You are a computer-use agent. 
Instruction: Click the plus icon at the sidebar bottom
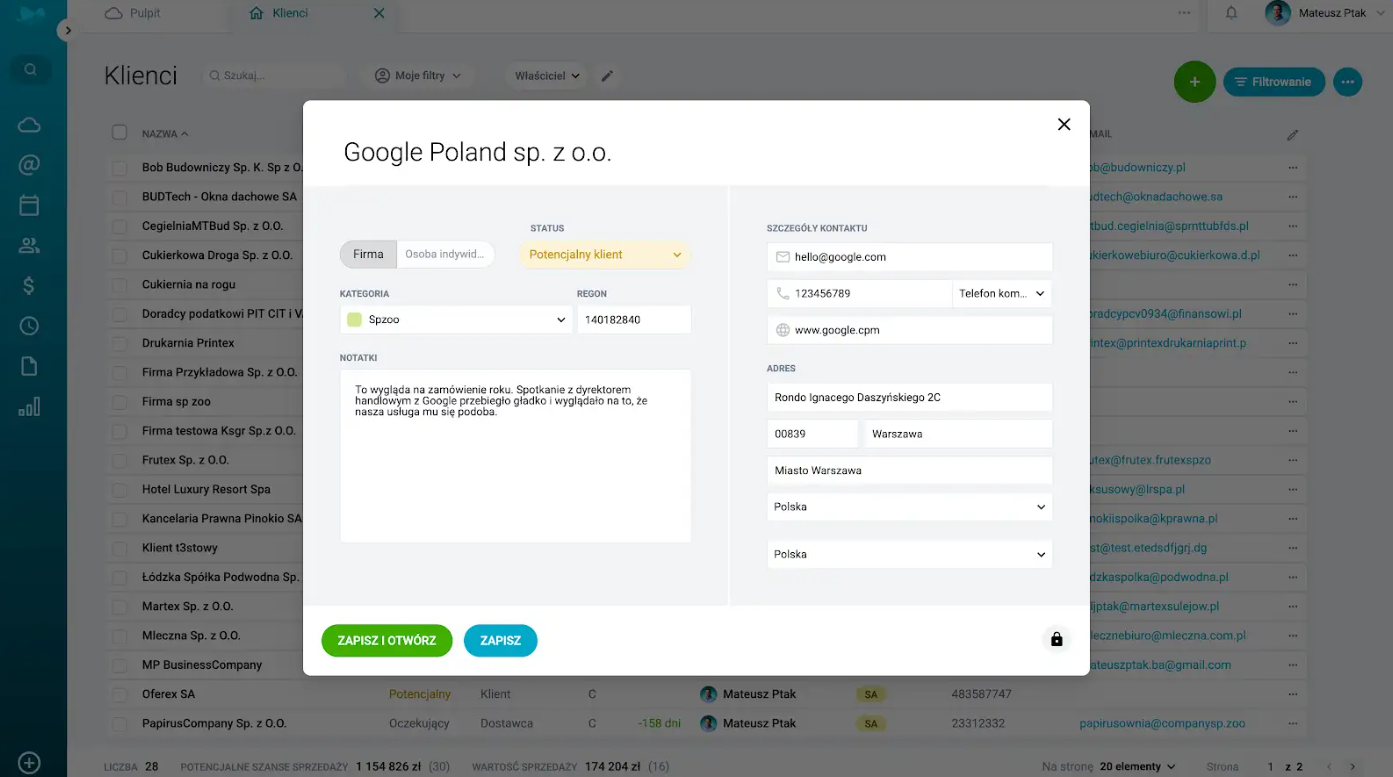(29, 762)
